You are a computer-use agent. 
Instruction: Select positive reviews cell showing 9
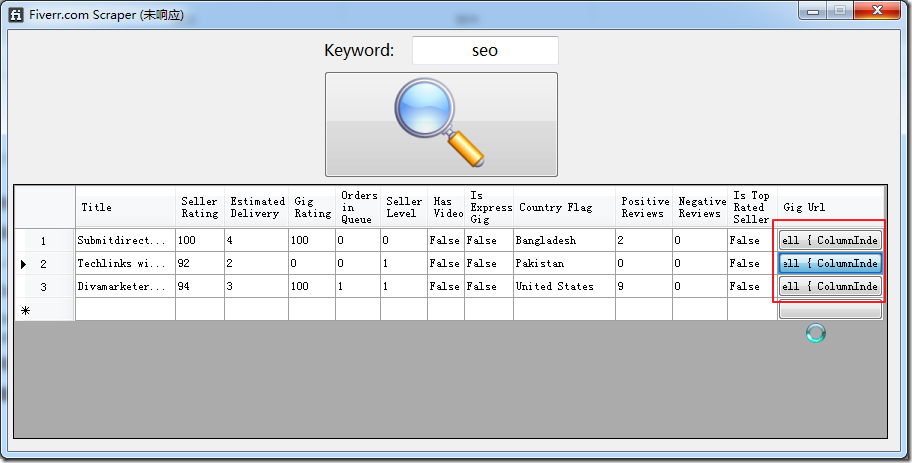pos(644,287)
